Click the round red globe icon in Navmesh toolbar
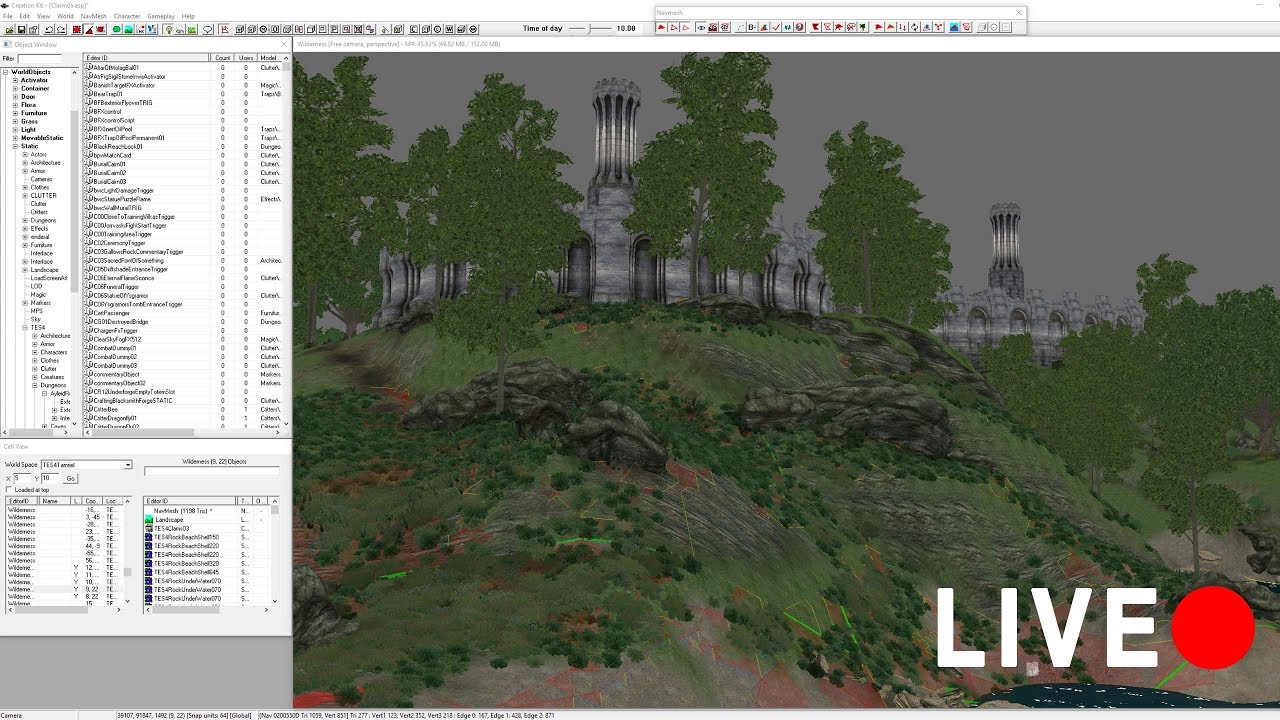Image resolution: width=1280 pixels, height=720 pixels. click(x=799, y=27)
